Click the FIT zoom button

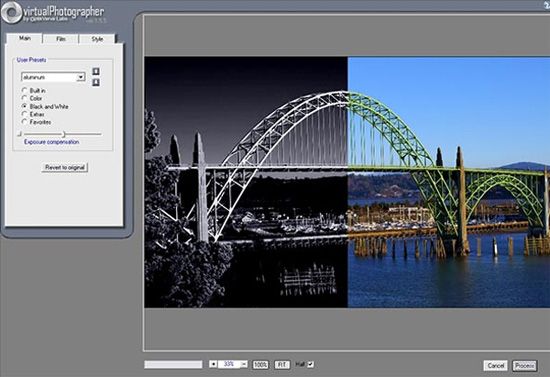[282, 365]
